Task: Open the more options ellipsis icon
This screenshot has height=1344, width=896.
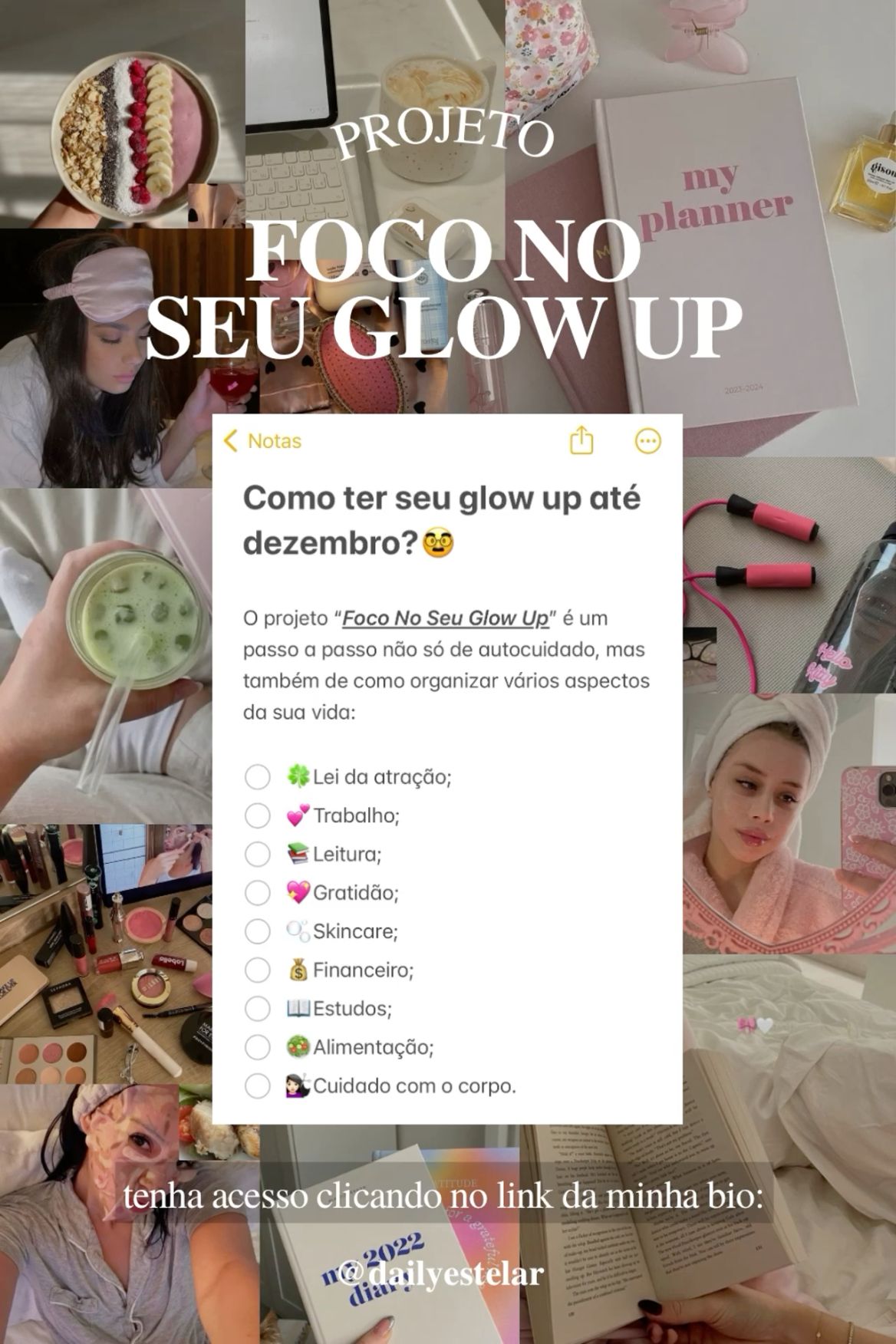Action: (x=648, y=441)
